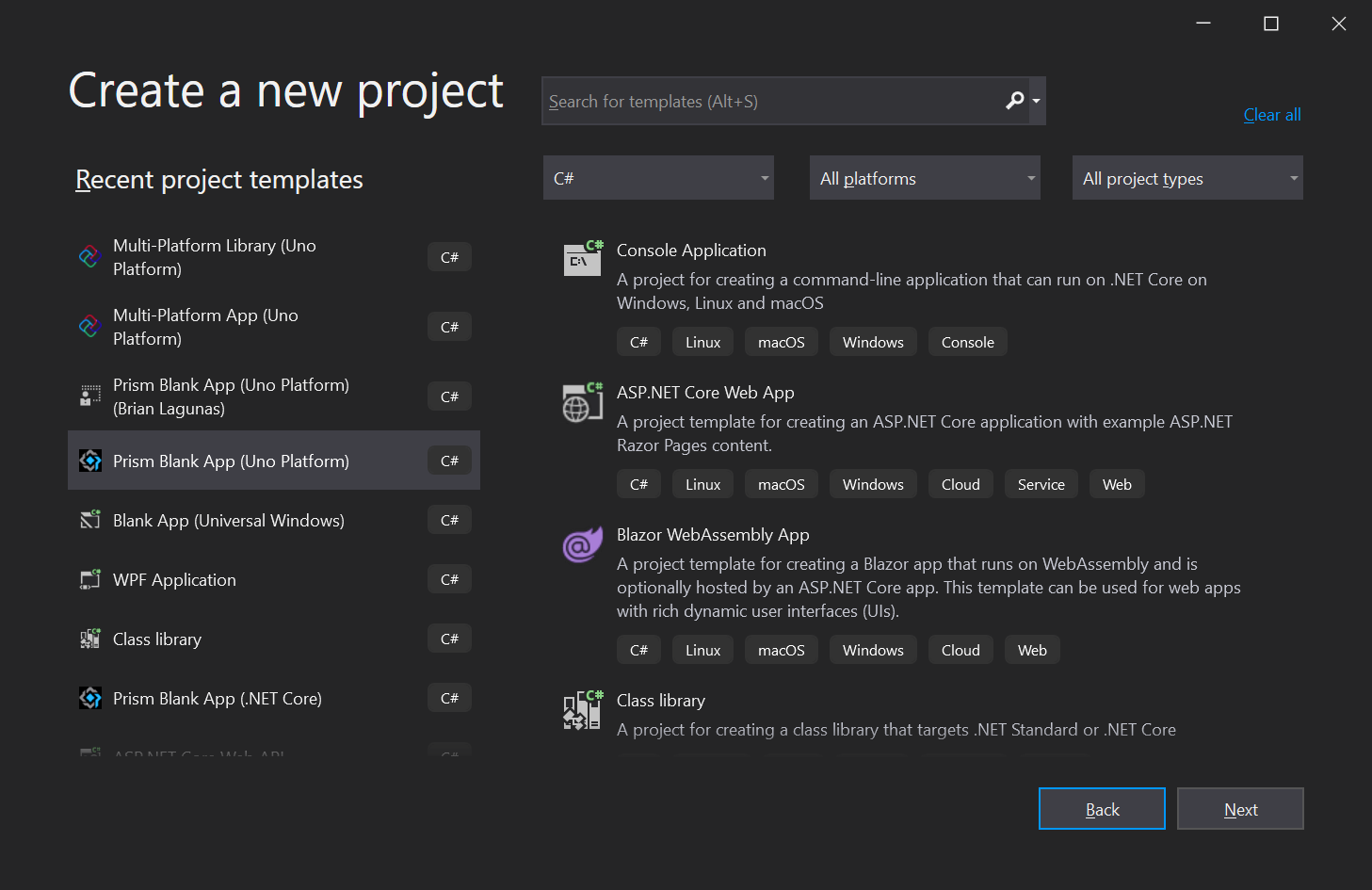Maximize the dialog window
This screenshot has width=1372, height=890.
point(1271,24)
